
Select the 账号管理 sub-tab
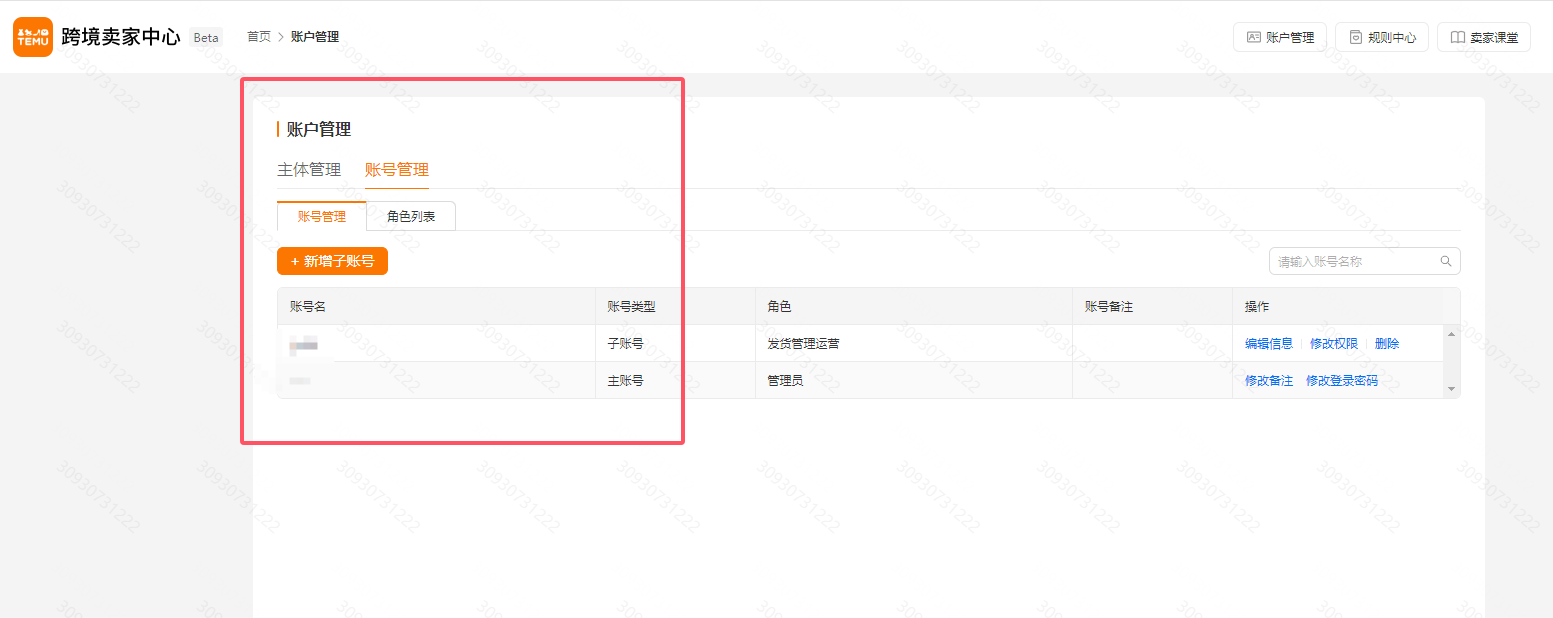coord(322,216)
